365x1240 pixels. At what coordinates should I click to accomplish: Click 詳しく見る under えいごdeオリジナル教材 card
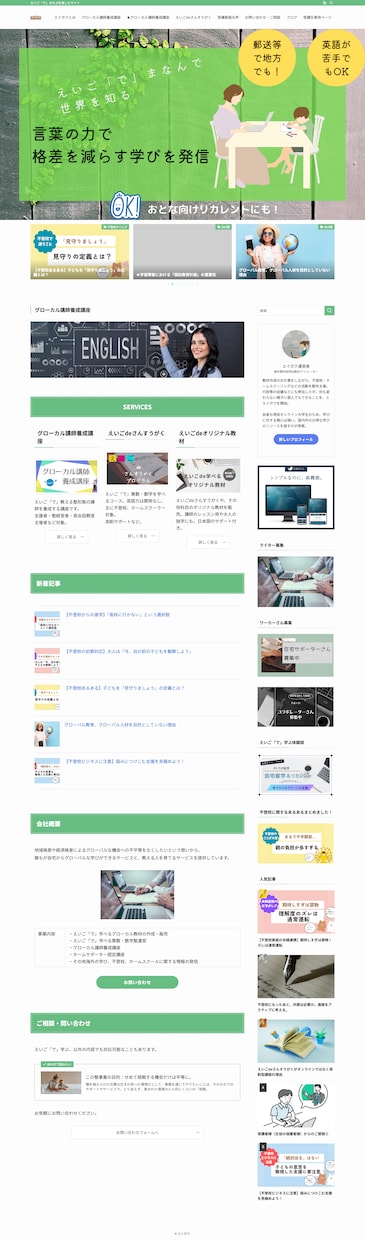[207, 542]
